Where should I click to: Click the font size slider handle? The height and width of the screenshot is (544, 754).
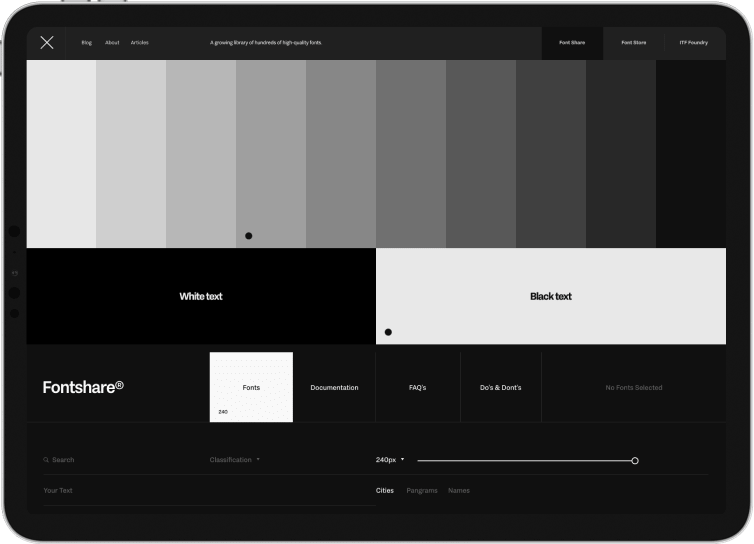pyautogui.click(x=635, y=461)
